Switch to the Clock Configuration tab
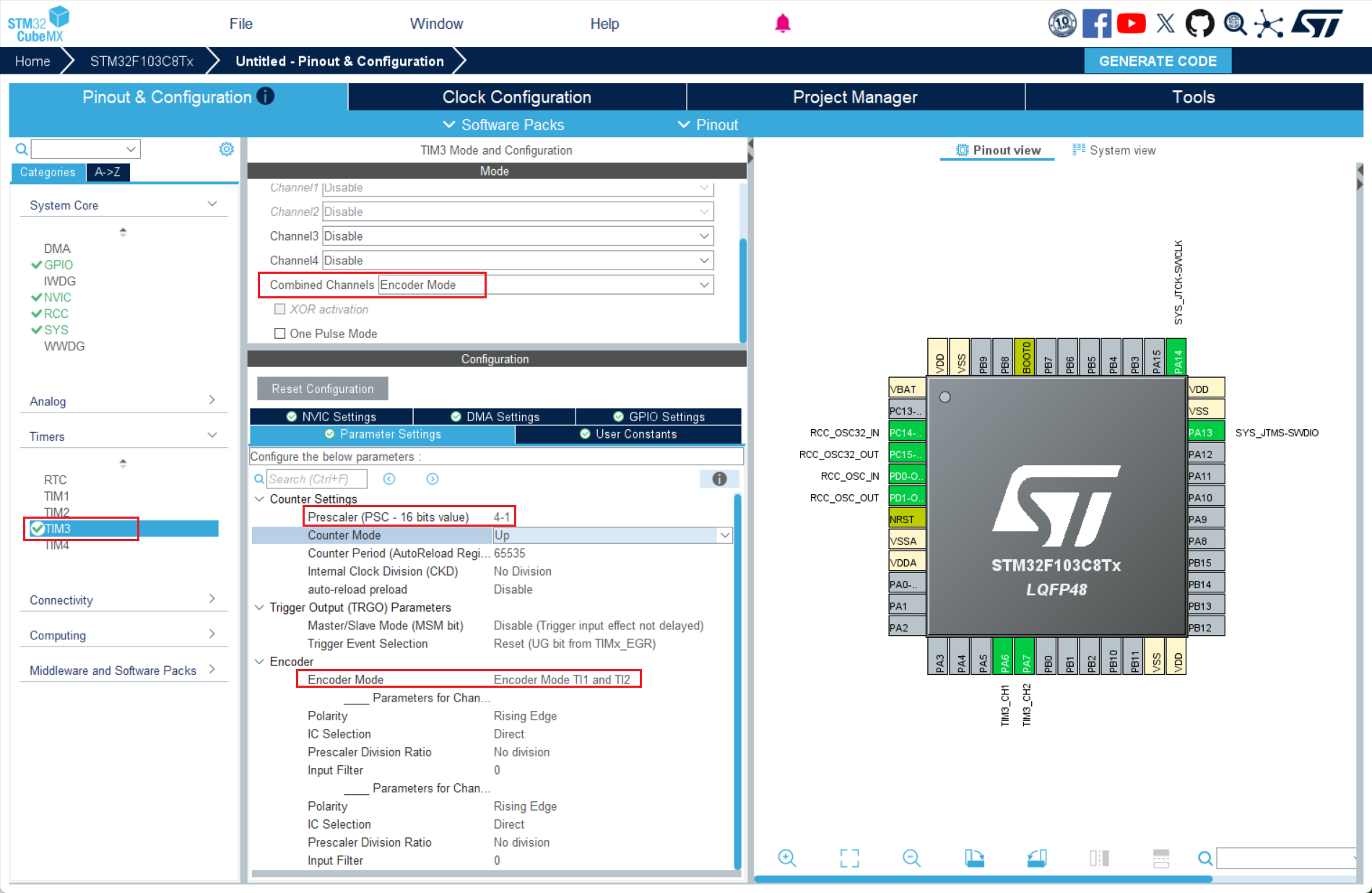 click(x=517, y=97)
